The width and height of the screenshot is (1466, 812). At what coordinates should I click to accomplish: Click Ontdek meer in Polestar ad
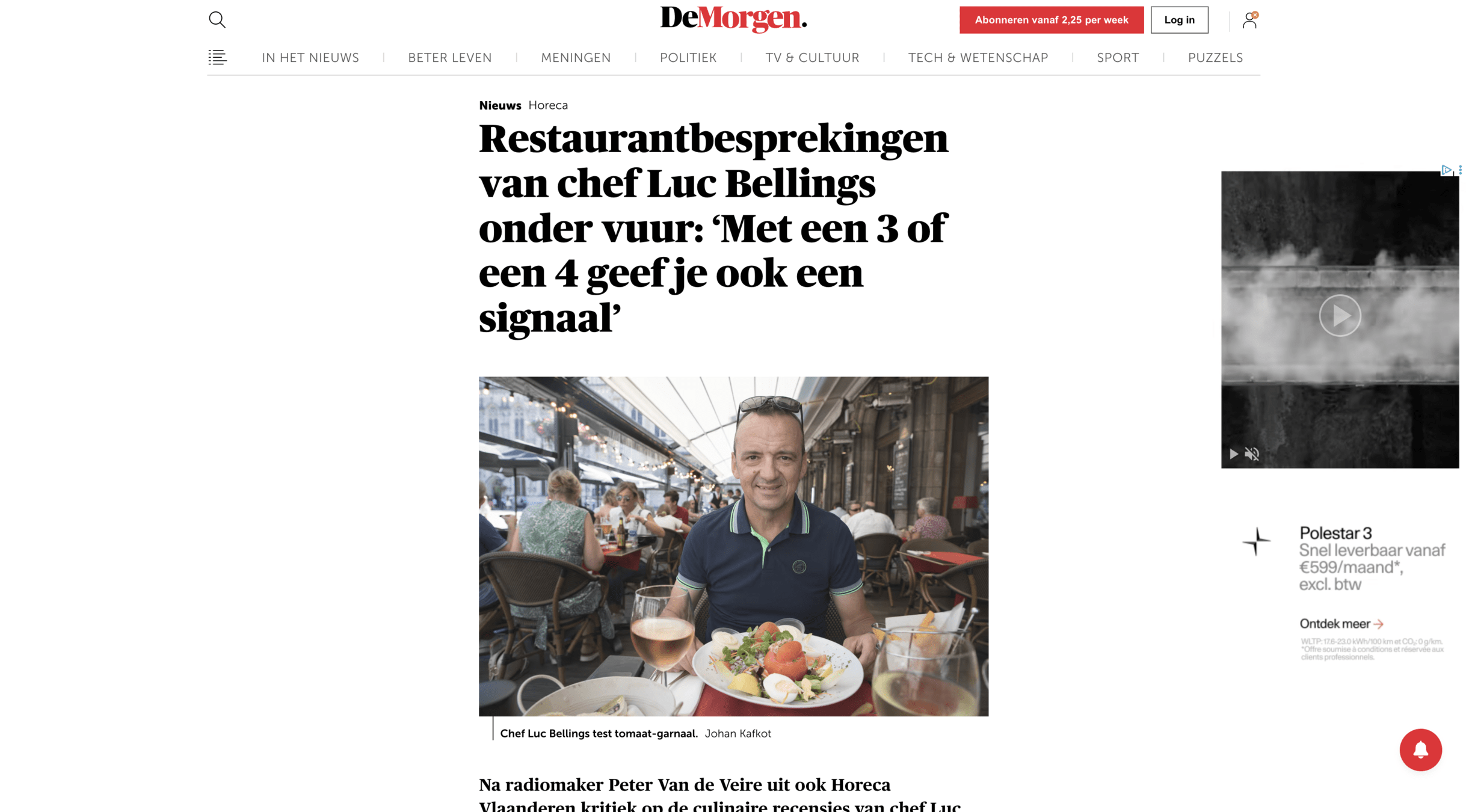coord(1341,624)
